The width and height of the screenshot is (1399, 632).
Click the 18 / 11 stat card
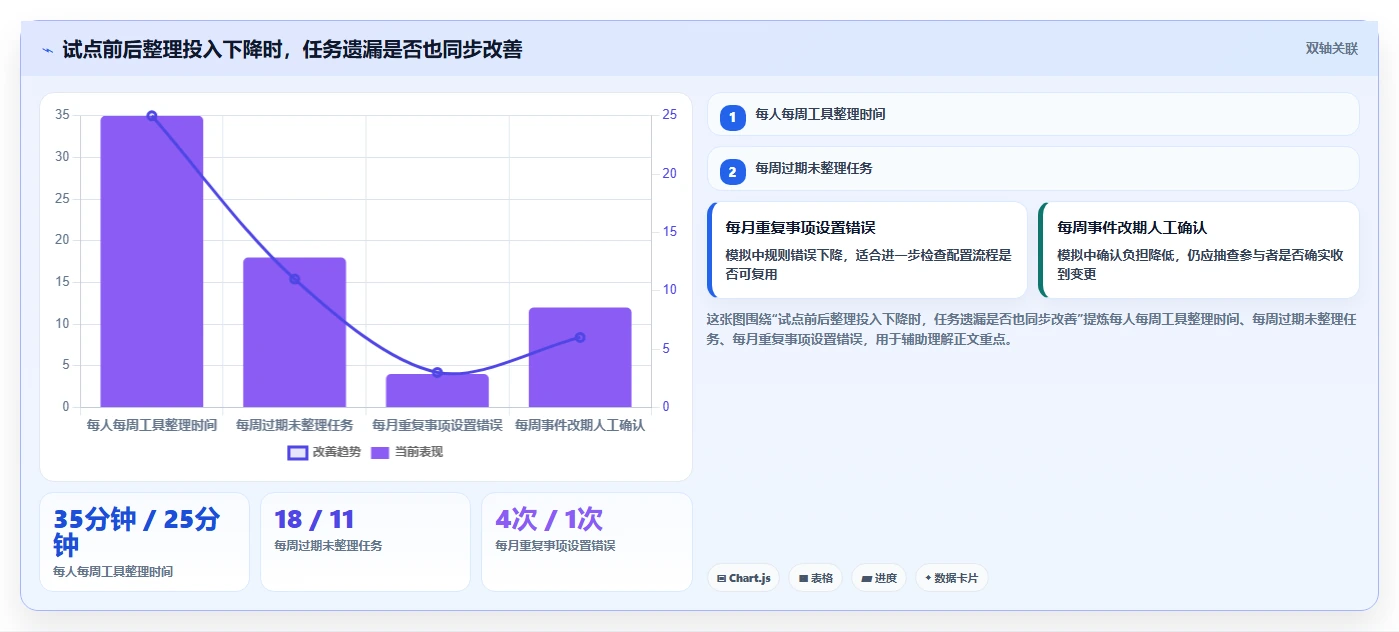(x=365, y=542)
